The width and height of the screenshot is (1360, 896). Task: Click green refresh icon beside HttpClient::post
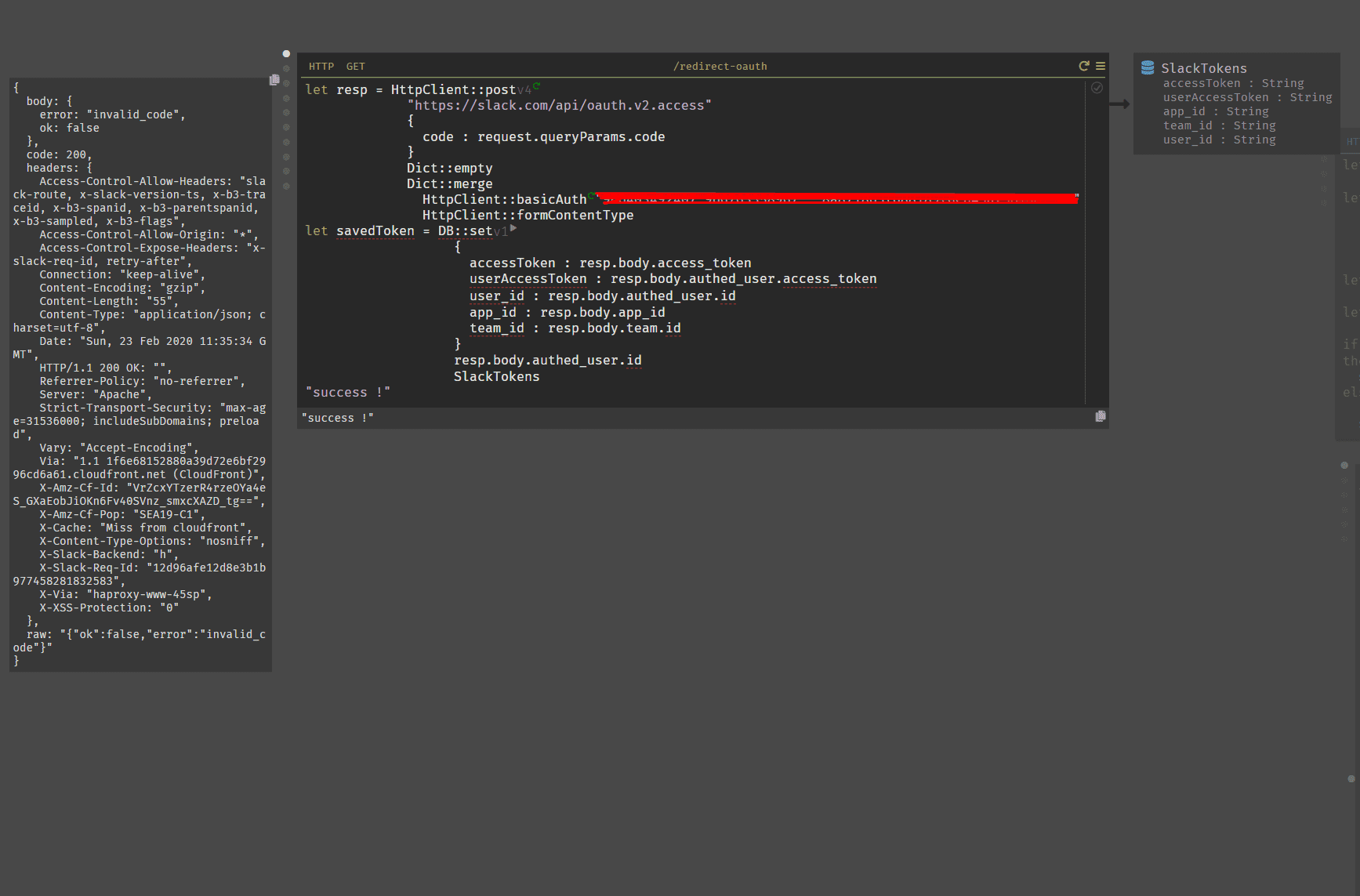[537, 85]
